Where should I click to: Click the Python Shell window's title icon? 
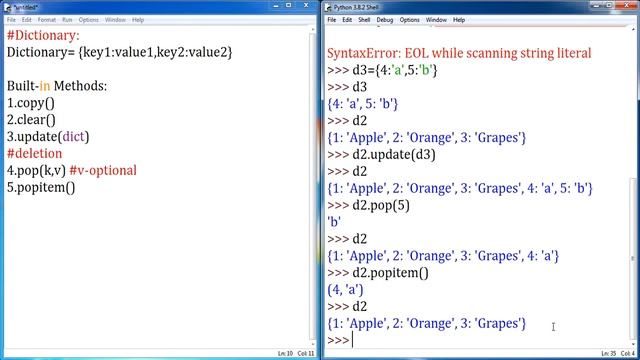(328, 7)
